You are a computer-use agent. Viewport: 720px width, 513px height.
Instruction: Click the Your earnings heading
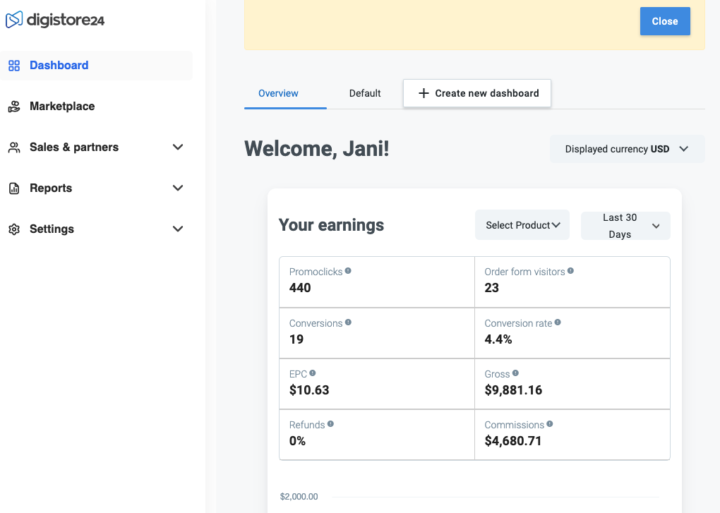tap(331, 225)
